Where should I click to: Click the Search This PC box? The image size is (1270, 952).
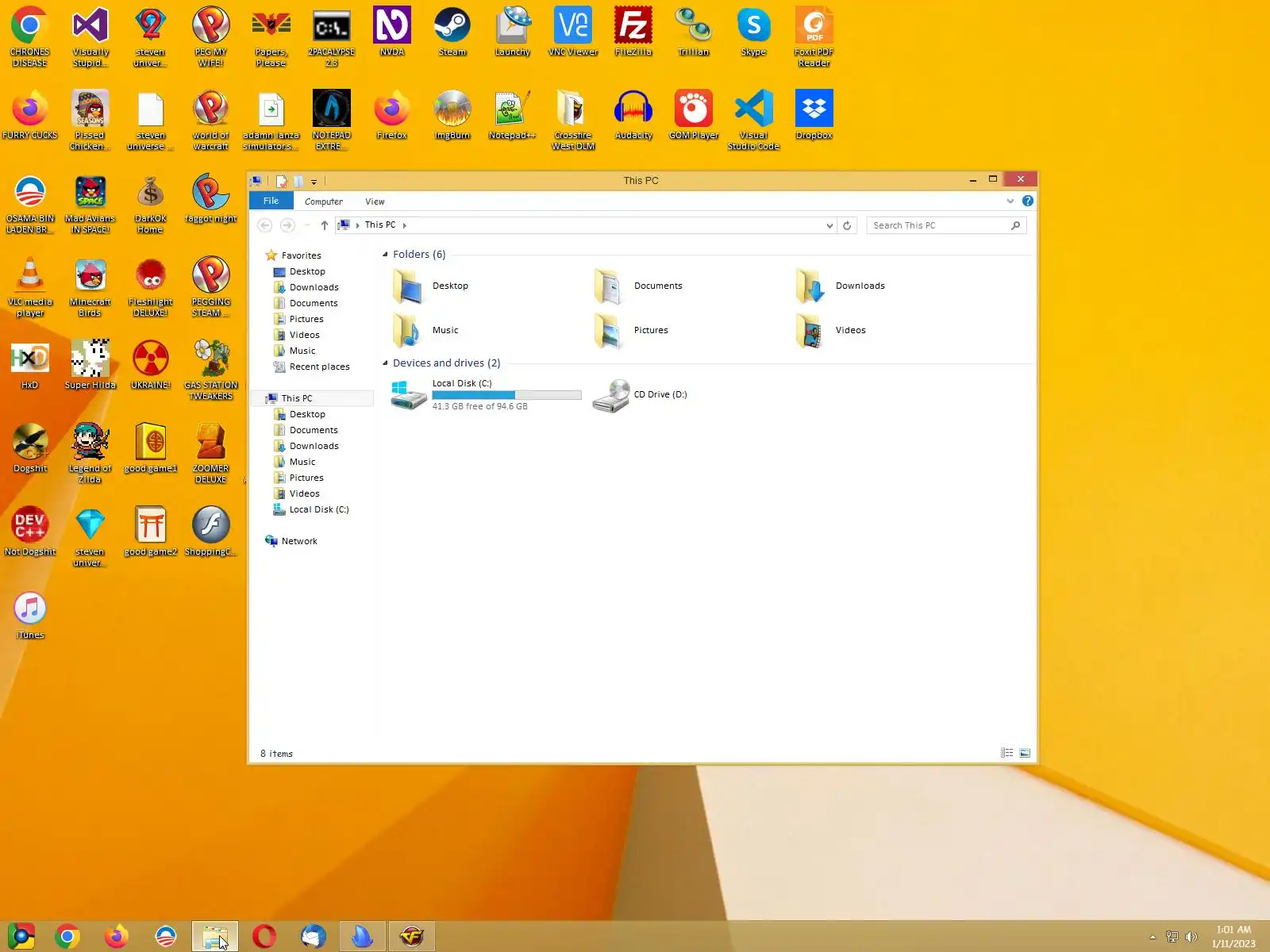[946, 225]
